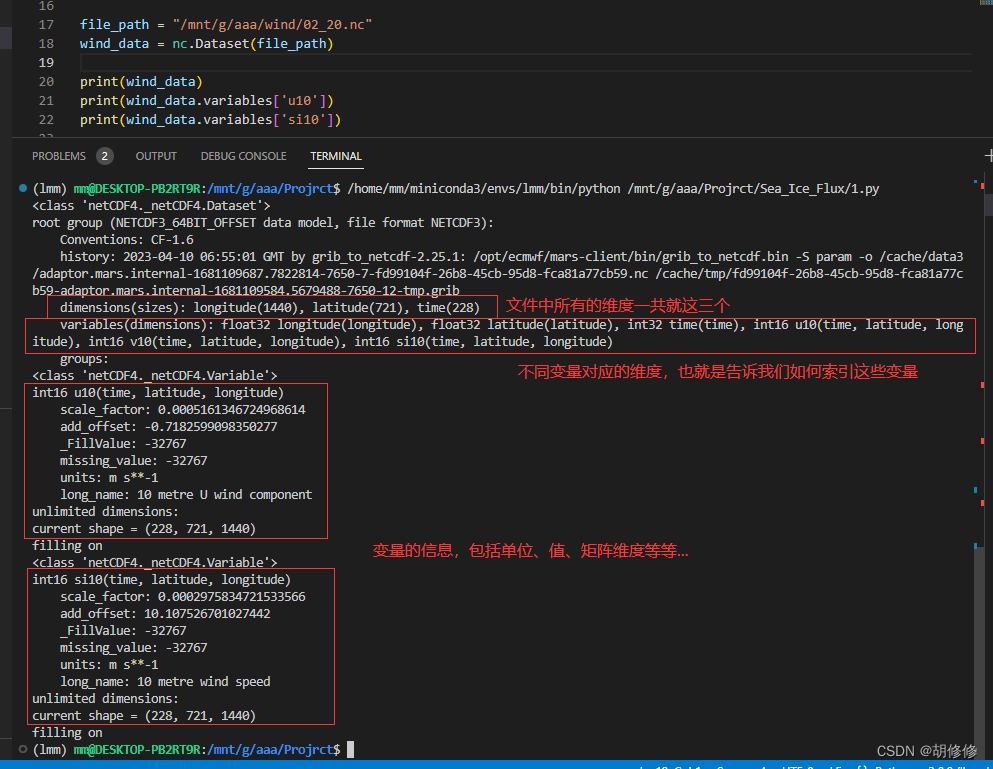Viewport: 993px width, 769px height.
Task: Click line number 22 in the gutter
Action: (46, 120)
